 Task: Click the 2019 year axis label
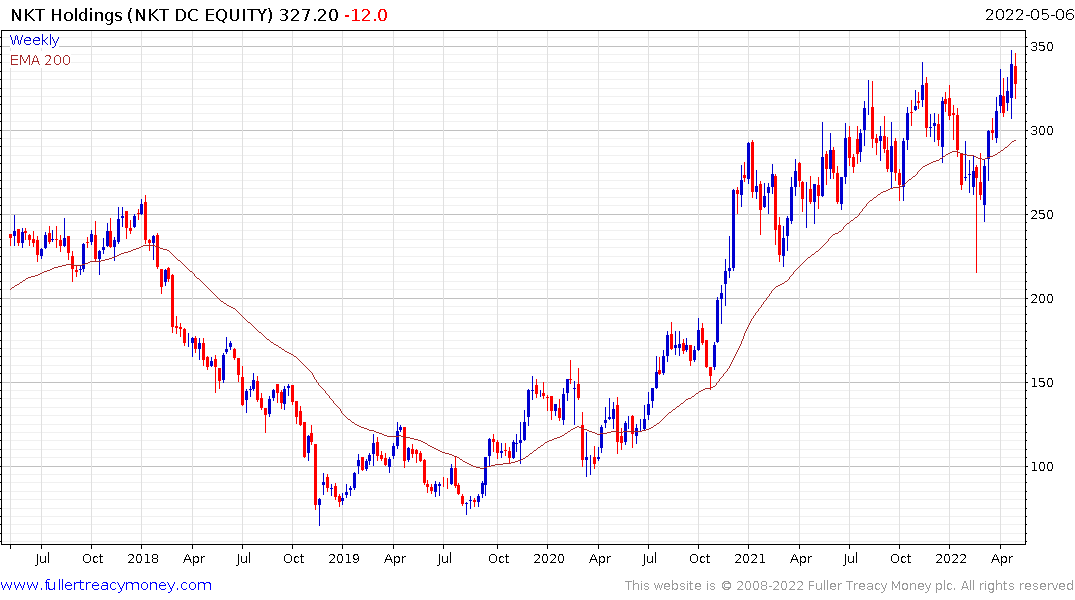(343, 559)
